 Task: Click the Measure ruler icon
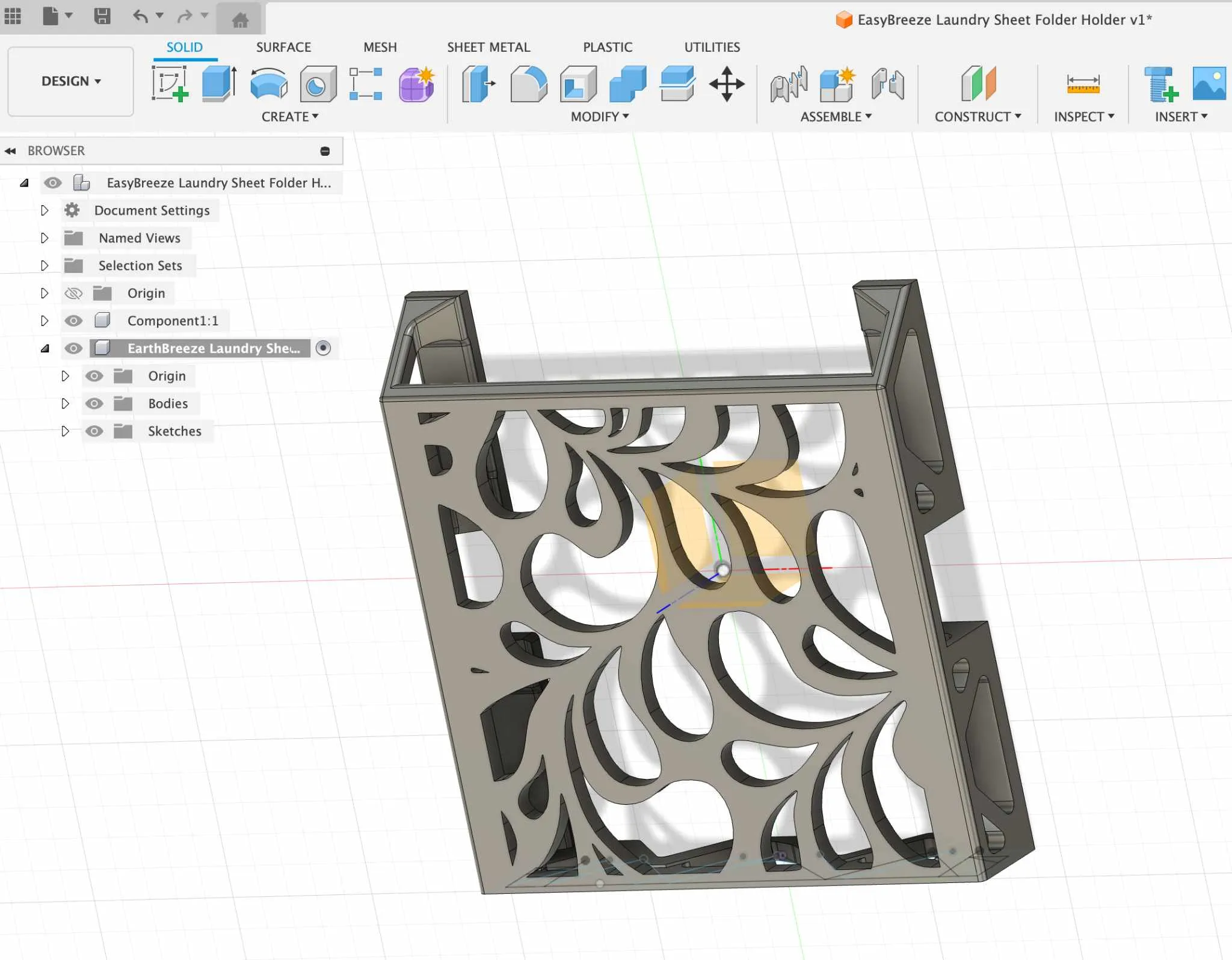click(1083, 84)
